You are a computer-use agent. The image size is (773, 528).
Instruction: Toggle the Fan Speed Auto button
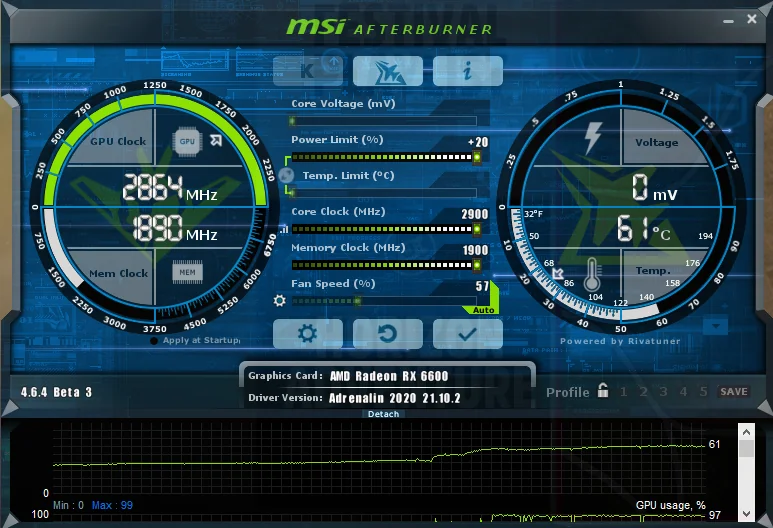(x=483, y=310)
